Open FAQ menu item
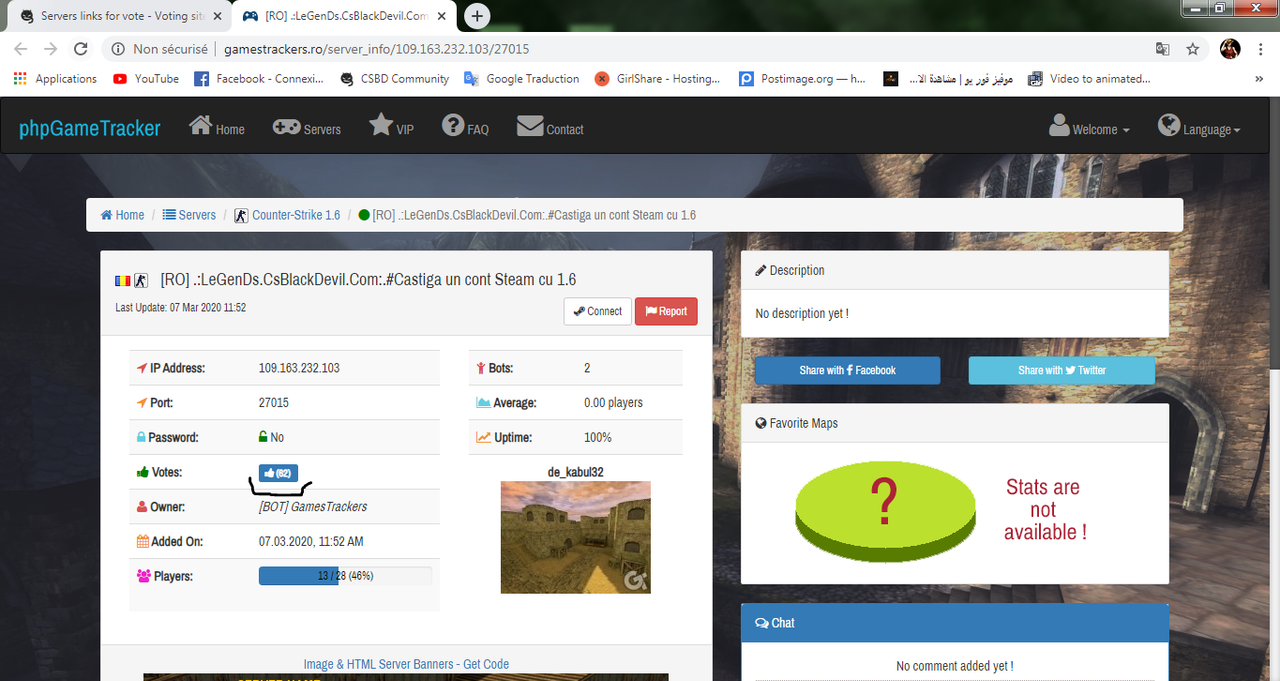This screenshot has height=681, width=1280. pos(465,127)
